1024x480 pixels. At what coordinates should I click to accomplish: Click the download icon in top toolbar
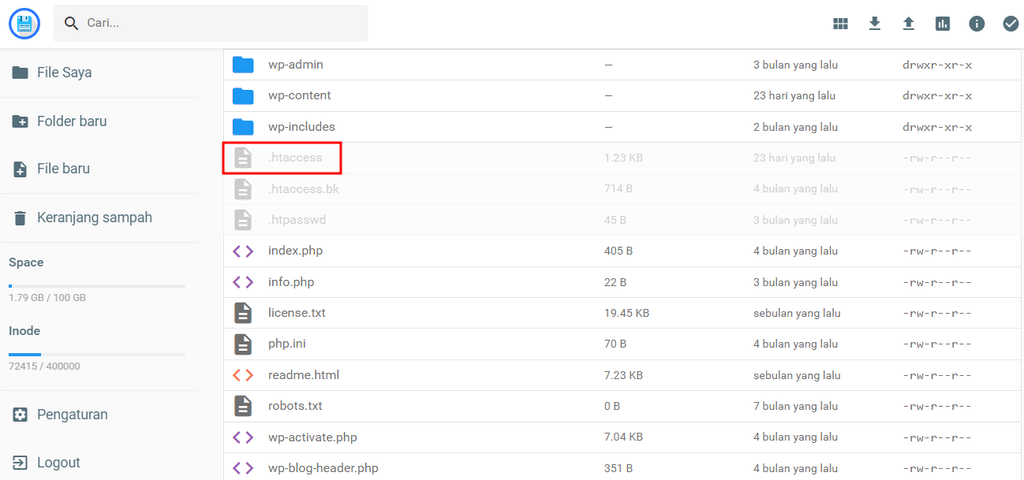point(874,24)
